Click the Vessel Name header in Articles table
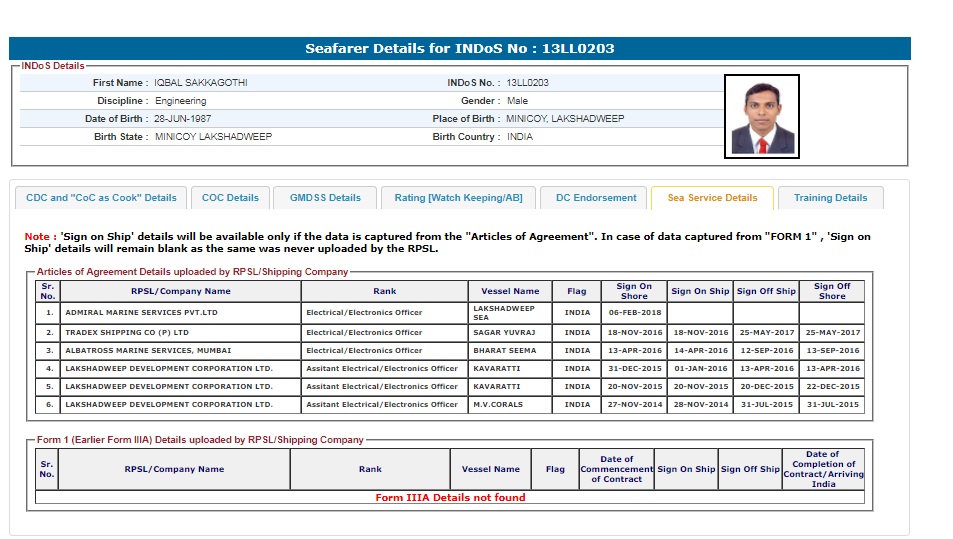Viewport: 953px width, 539px height. coord(510,291)
